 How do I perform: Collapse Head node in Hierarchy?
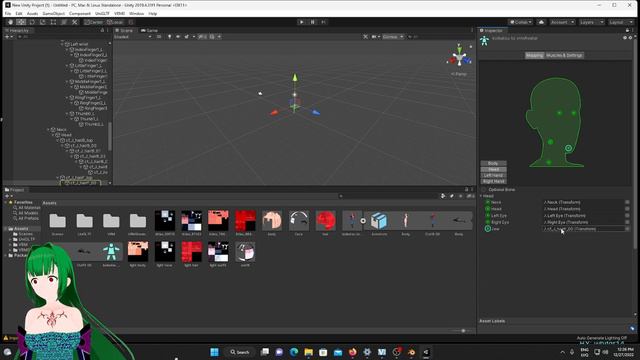[x=53, y=135]
